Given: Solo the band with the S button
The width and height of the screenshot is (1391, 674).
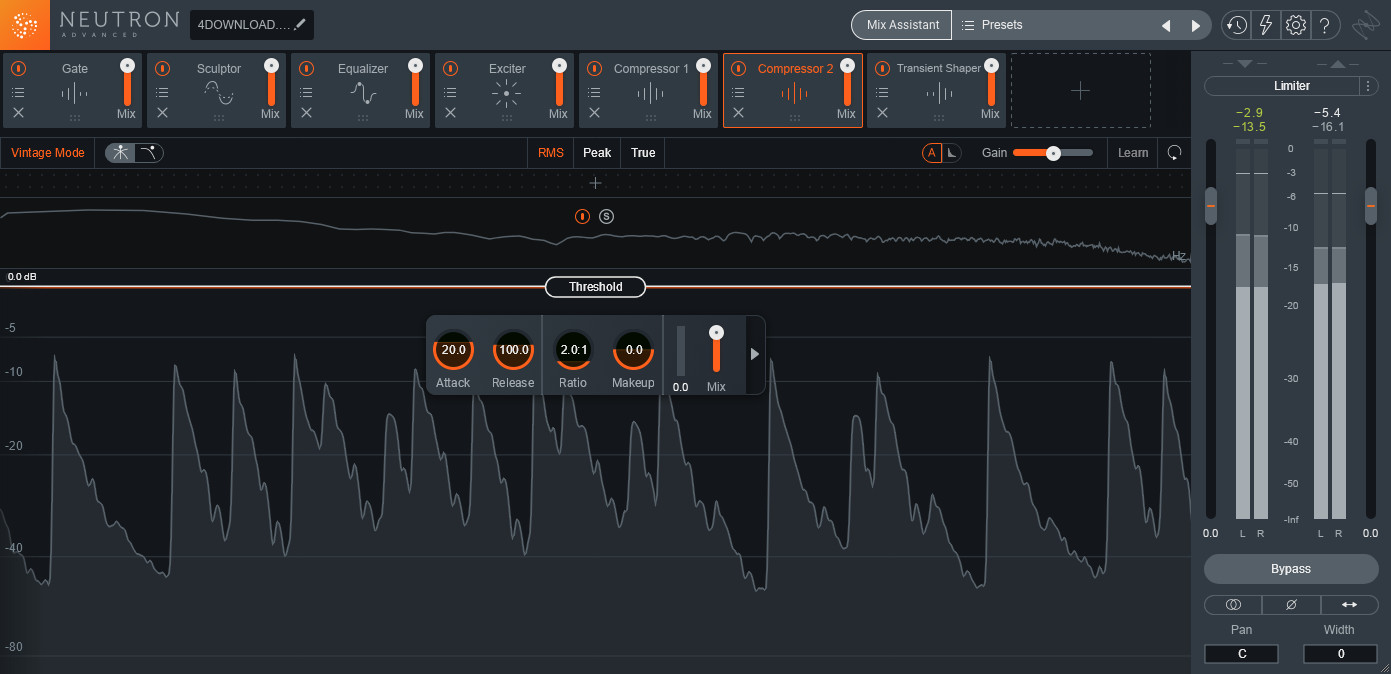Looking at the screenshot, I should [606, 216].
